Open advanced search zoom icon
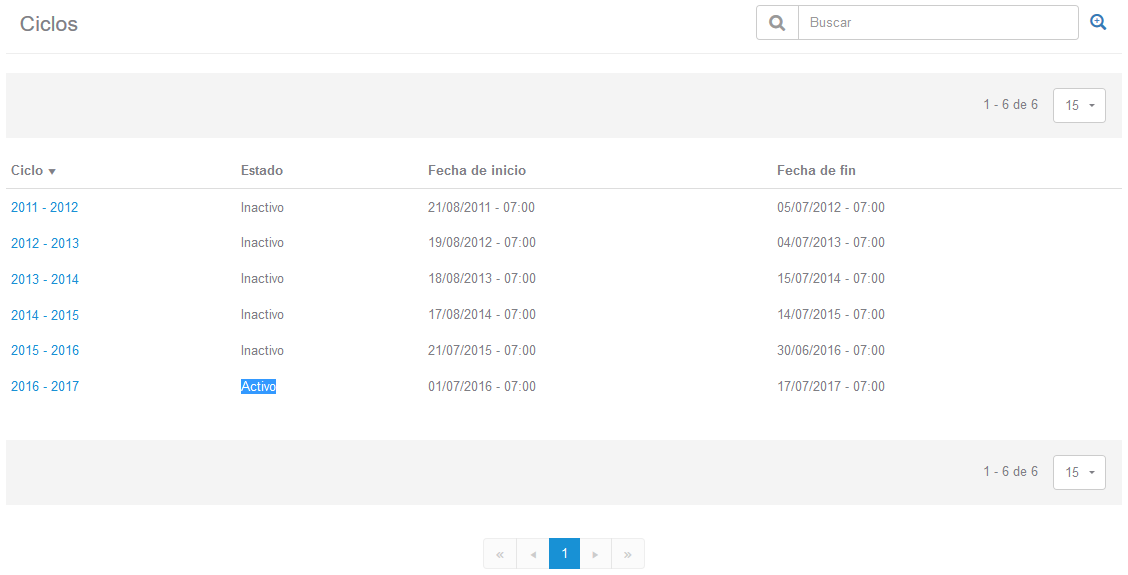The height and width of the screenshot is (575, 1128). [1098, 22]
